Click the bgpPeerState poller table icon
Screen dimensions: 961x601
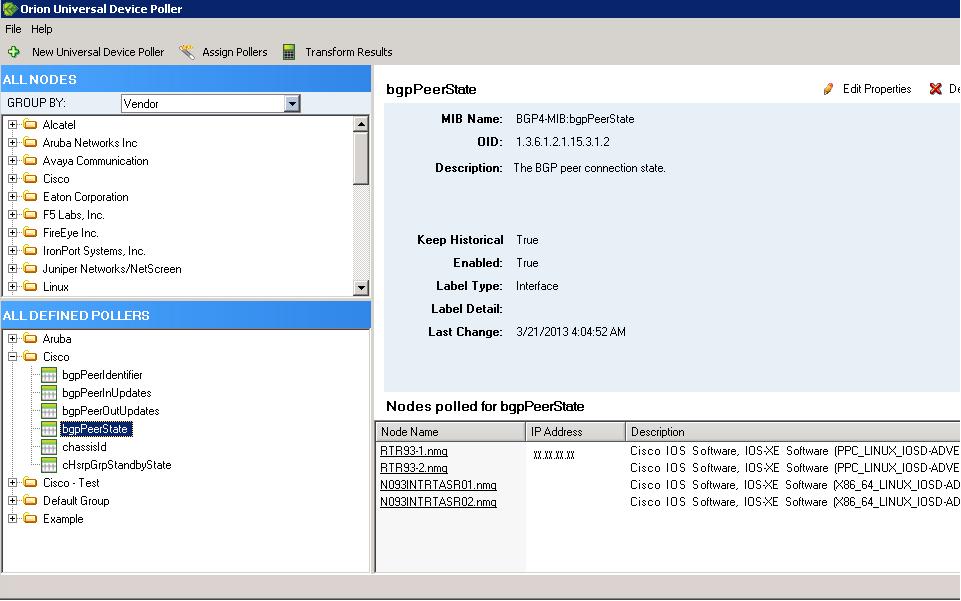pyautogui.click(x=49, y=429)
